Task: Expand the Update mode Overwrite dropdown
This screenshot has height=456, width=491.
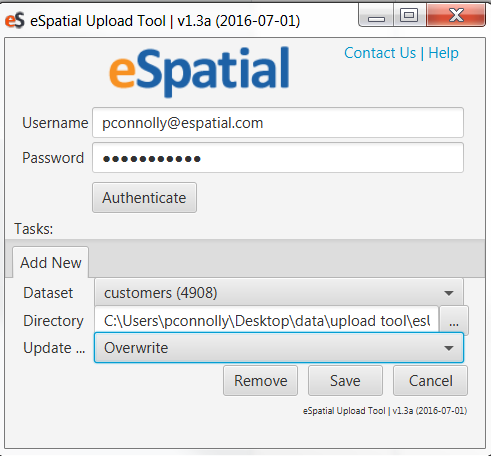Action: pyautogui.click(x=279, y=348)
